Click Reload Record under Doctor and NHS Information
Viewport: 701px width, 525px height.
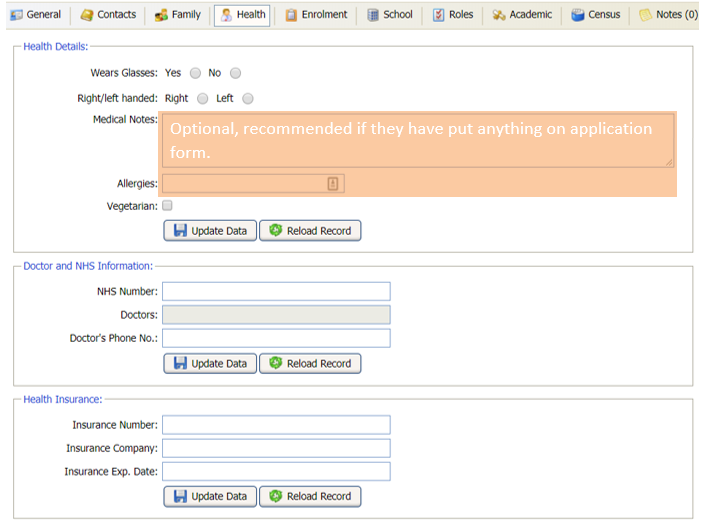310,364
